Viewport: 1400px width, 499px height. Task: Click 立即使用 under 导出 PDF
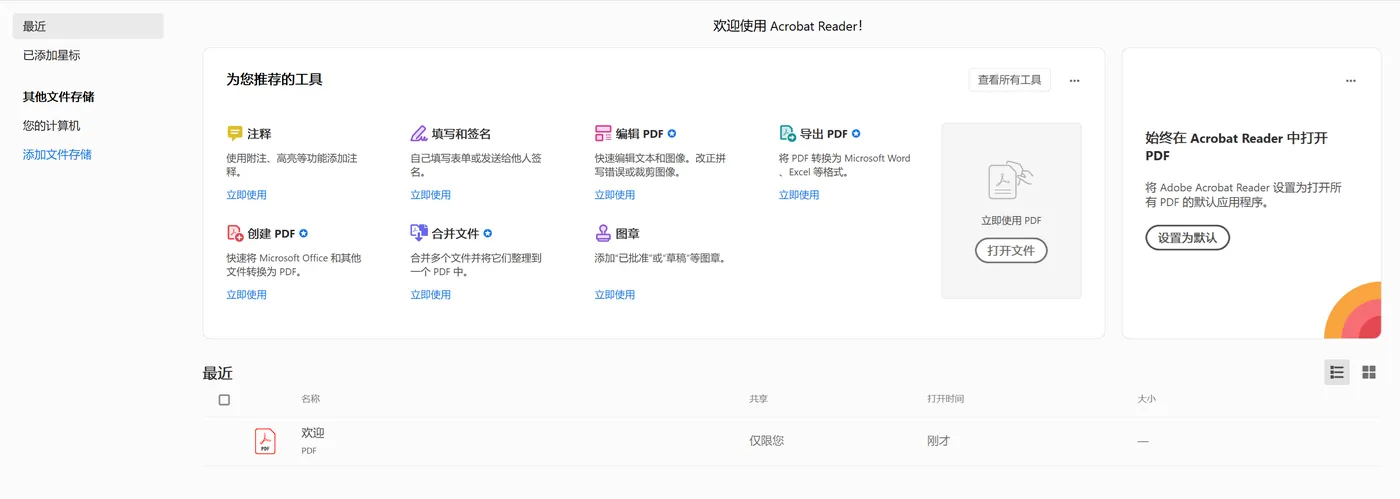(799, 195)
